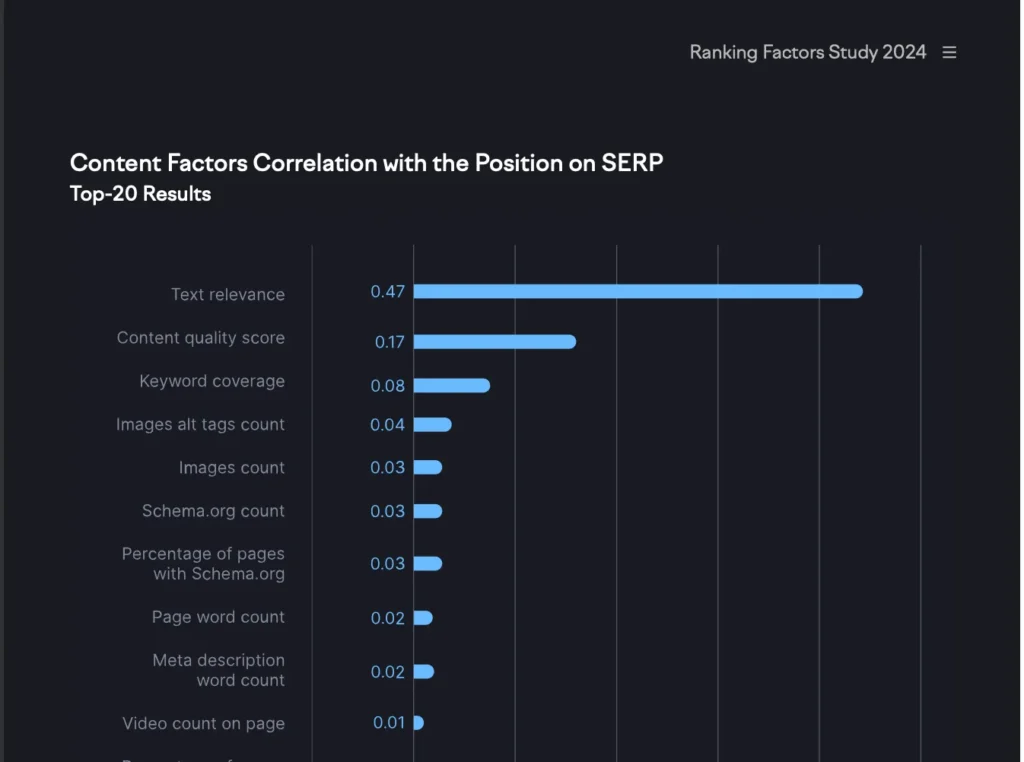Click the Text relevance axis label

point(227,294)
